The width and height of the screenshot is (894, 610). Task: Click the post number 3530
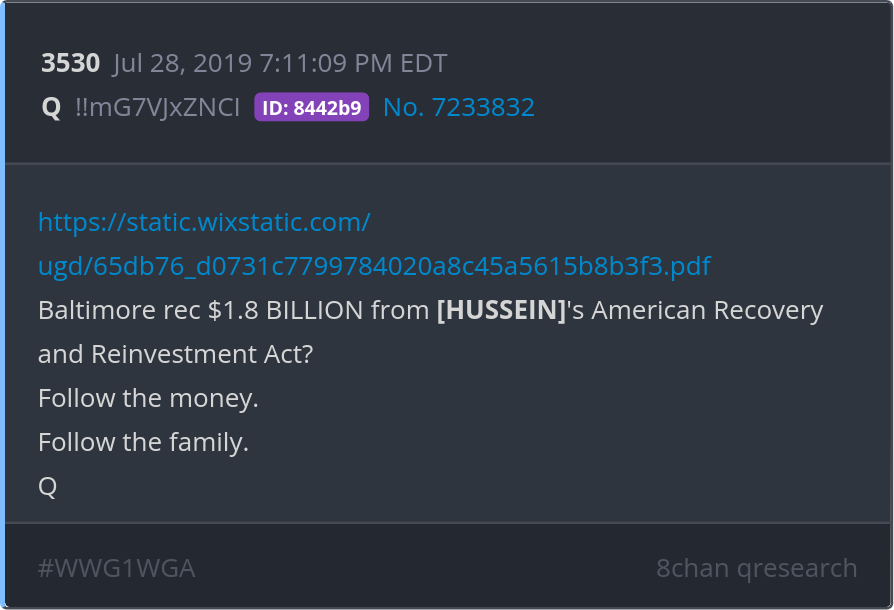(70, 64)
